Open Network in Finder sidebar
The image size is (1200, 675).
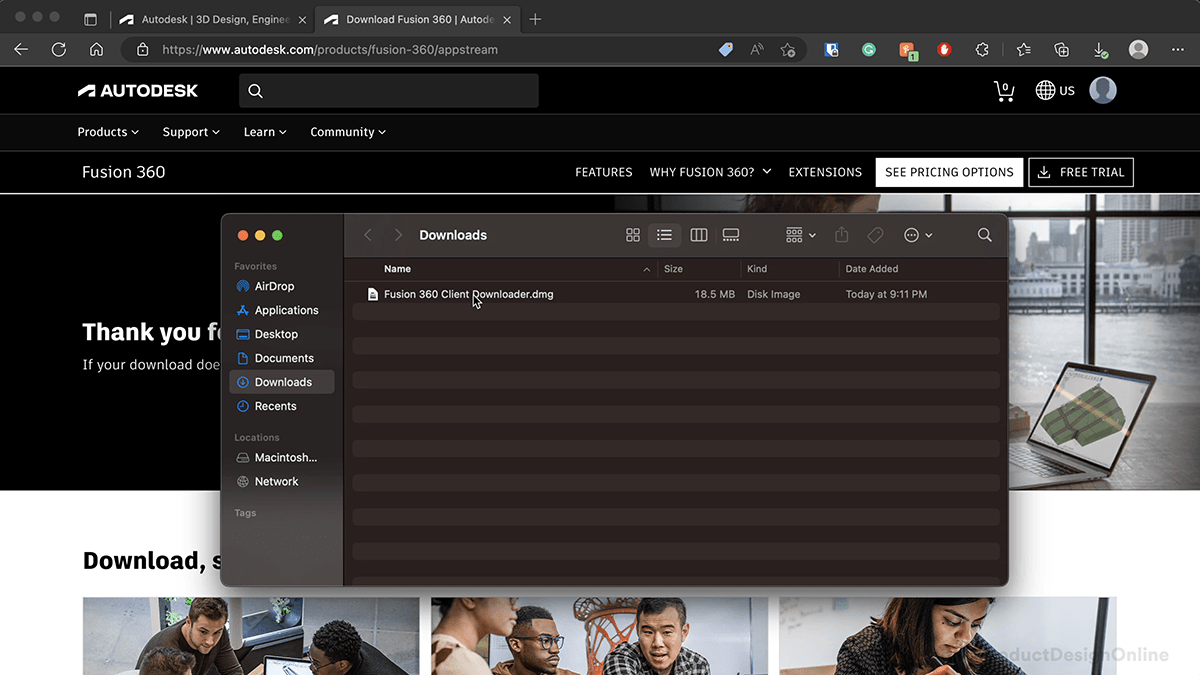282,481
